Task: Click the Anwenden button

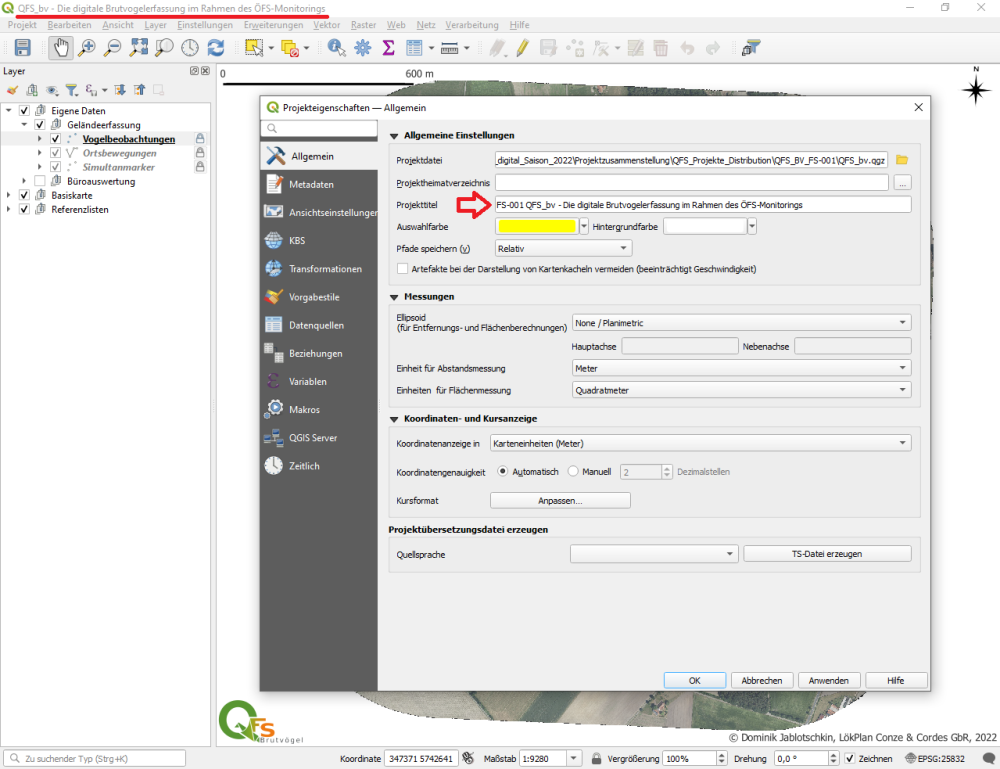Action: point(828,680)
